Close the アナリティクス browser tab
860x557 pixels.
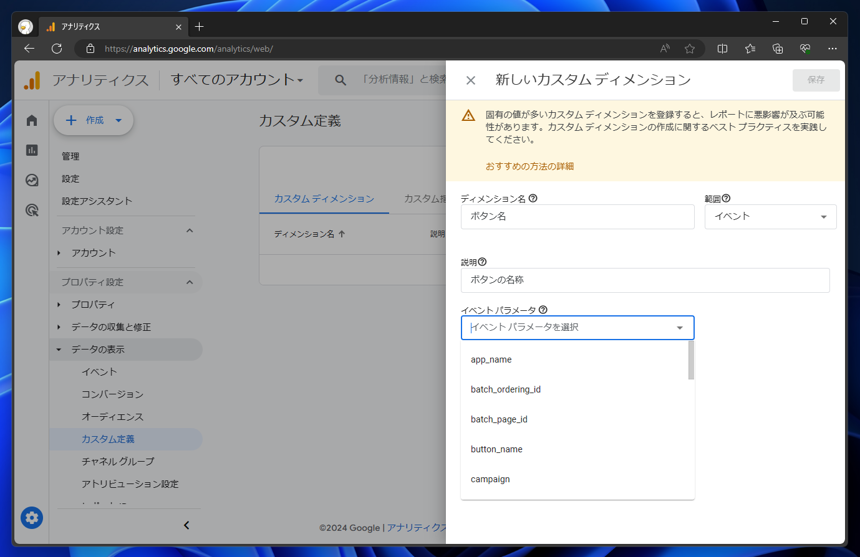pos(178,27)
